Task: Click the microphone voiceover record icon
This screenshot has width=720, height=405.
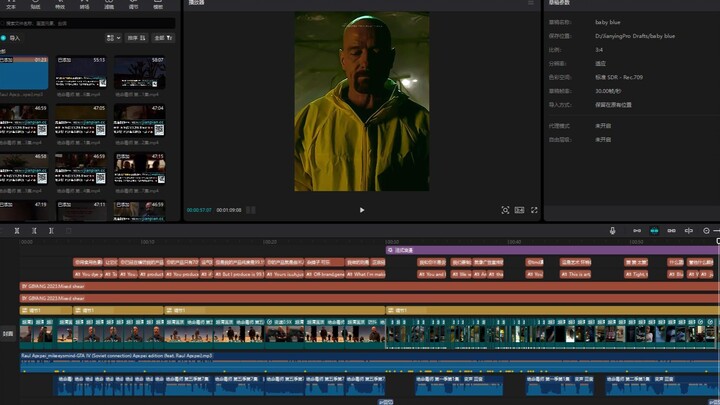Action: coord(613,231)
